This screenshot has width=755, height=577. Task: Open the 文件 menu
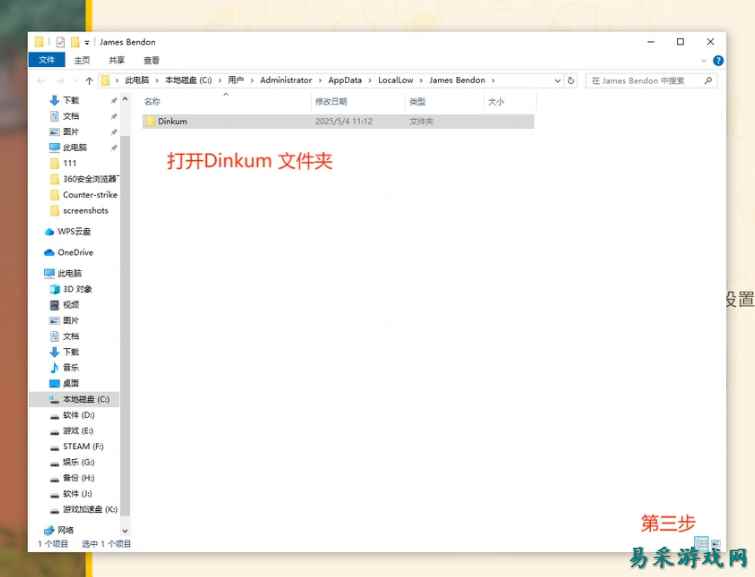pos(46,60)
